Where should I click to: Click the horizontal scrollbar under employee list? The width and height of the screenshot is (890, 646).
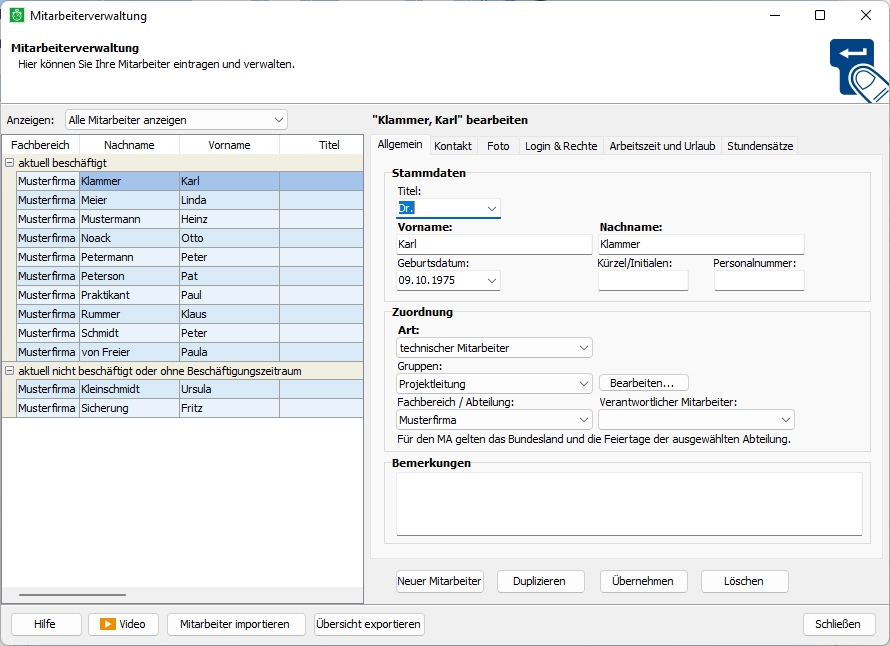click(x=72, y=595)
